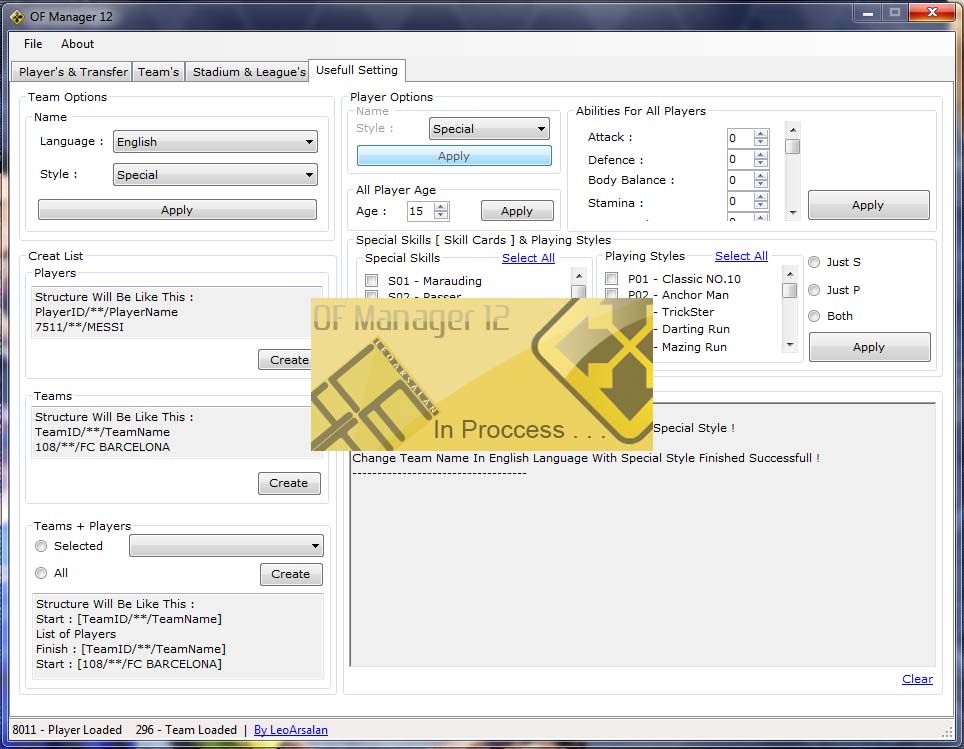Screen dimensions: 964x749
Task: Open the Selected team combo box
Action: 226,546
